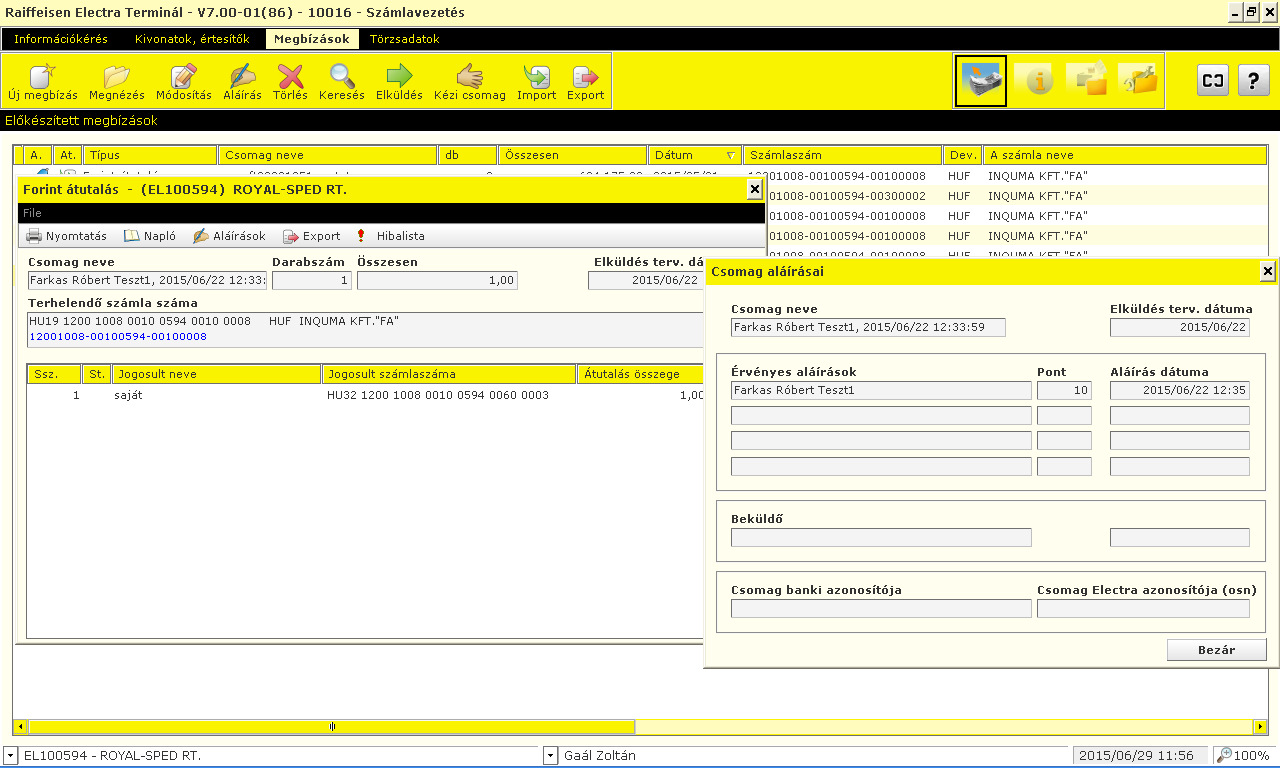
Task: Sign with the Aláírás toolbar icon
Action: (x=242, y=82)
